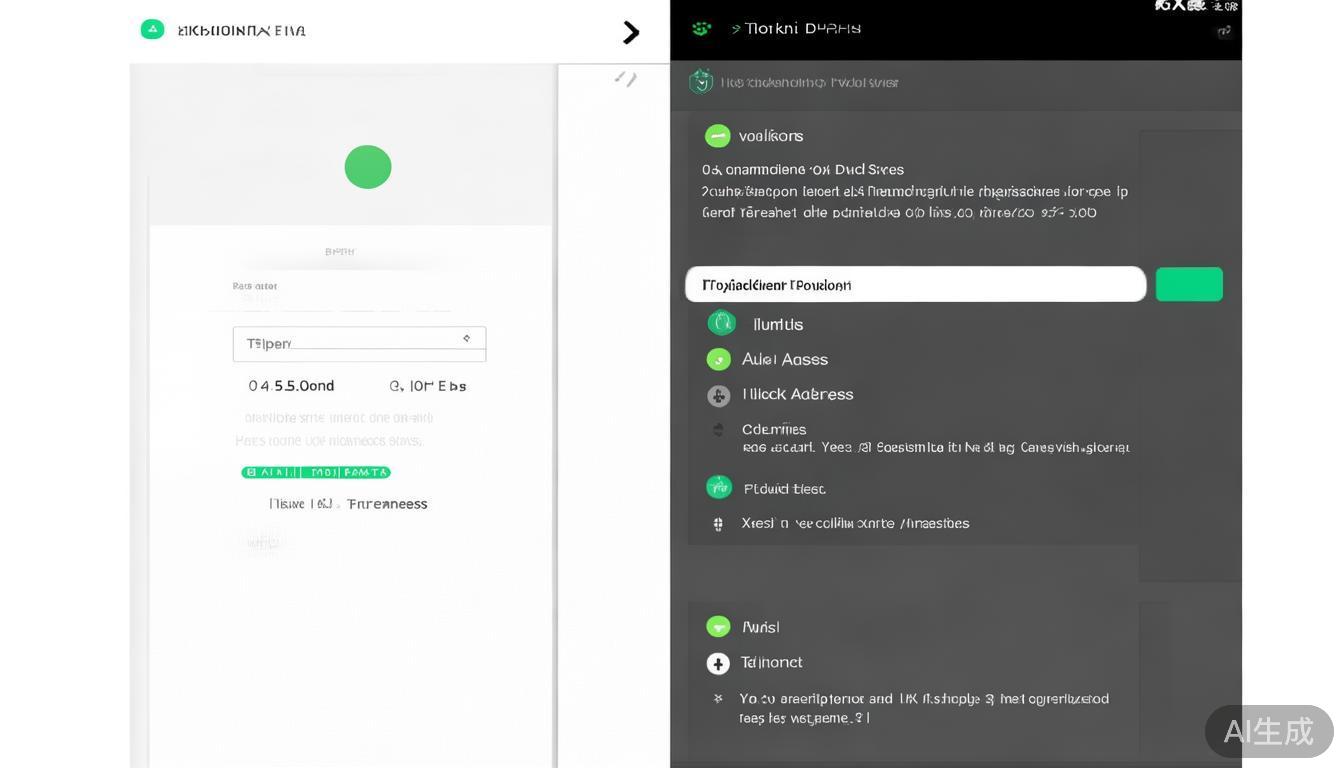Click the white Troxiadıcient search input field
Screen dimensions: 1344x768
pos(915,285)
